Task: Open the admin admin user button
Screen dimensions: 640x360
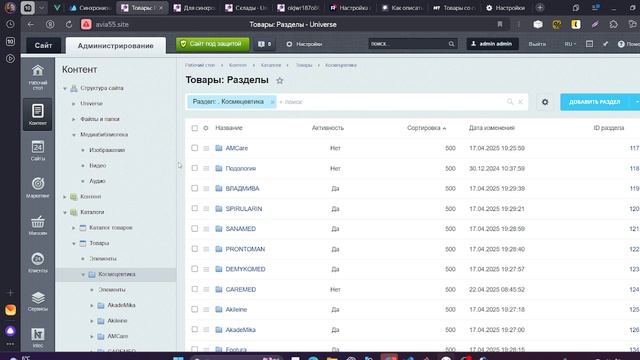Action: point(492,44)
